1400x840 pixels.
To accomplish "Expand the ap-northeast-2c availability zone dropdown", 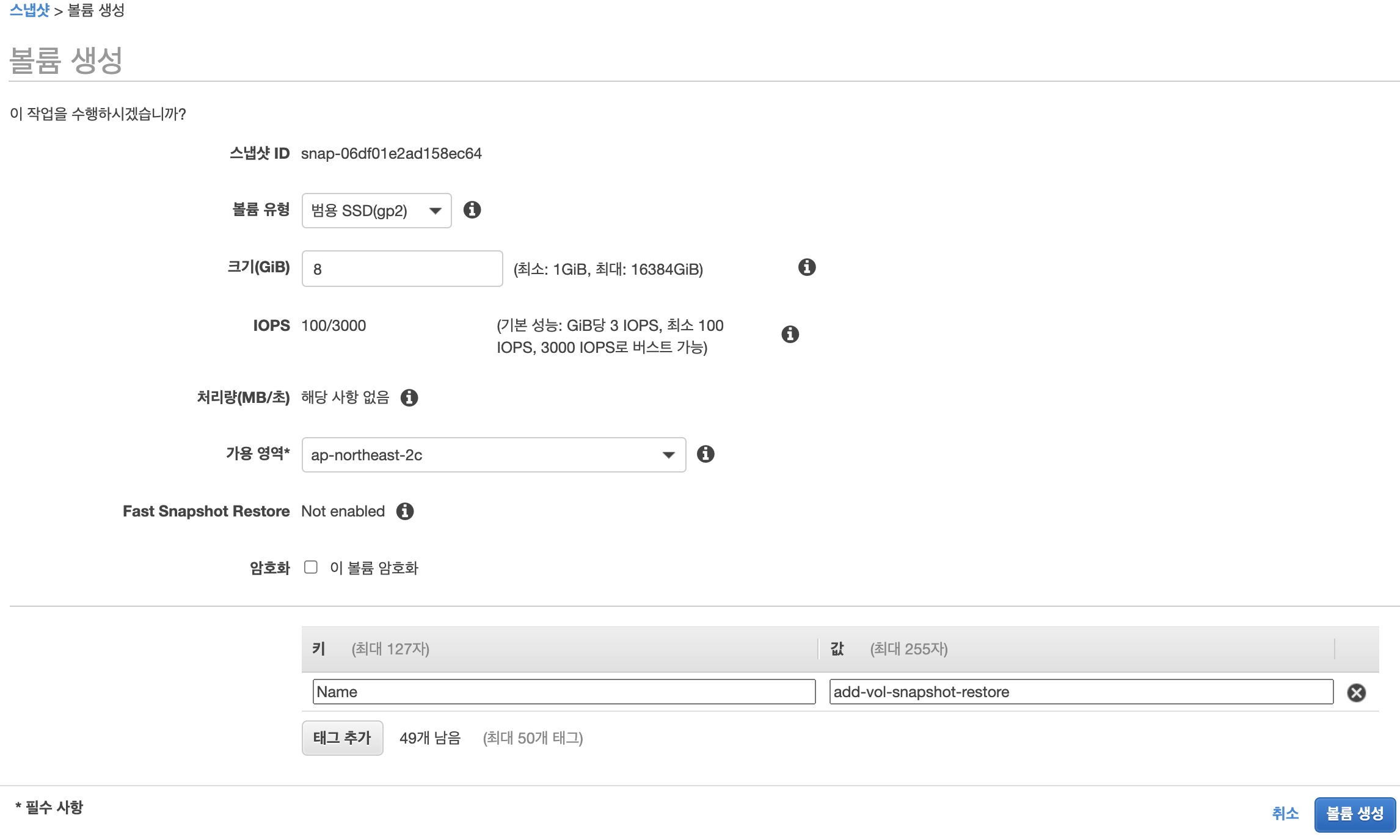I will click(494, 455).
